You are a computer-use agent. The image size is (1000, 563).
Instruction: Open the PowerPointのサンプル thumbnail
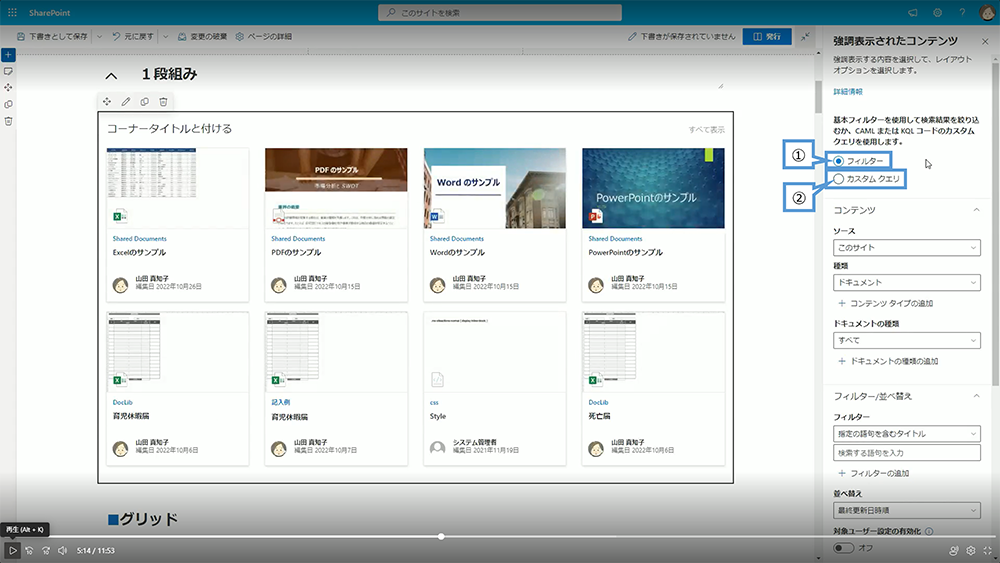tap(653, 188)
